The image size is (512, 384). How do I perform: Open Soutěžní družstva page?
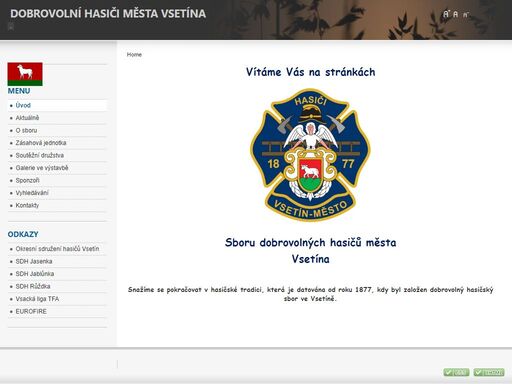(40, 155)
